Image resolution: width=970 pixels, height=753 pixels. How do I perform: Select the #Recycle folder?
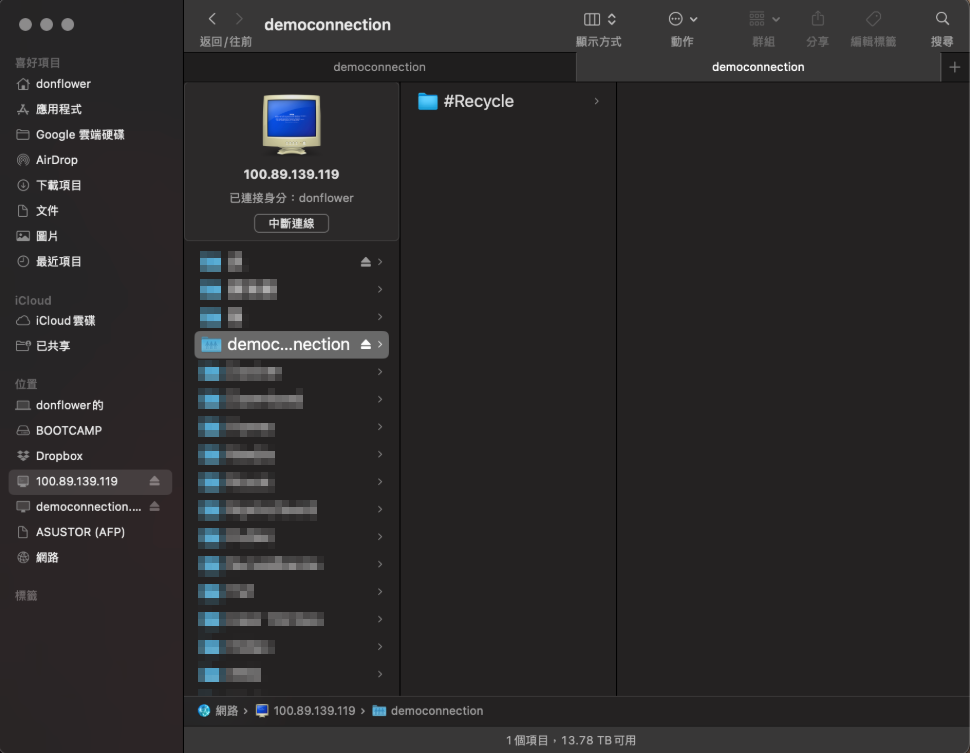click(478, 101)
